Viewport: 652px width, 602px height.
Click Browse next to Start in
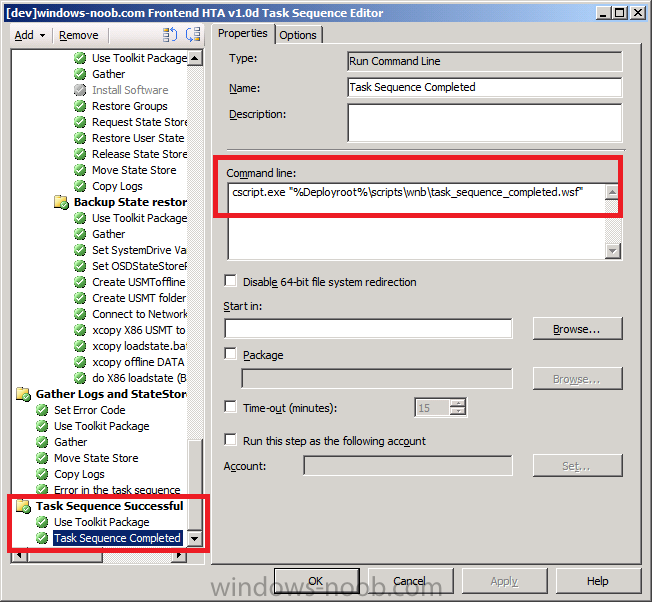[x=577, y=329]
